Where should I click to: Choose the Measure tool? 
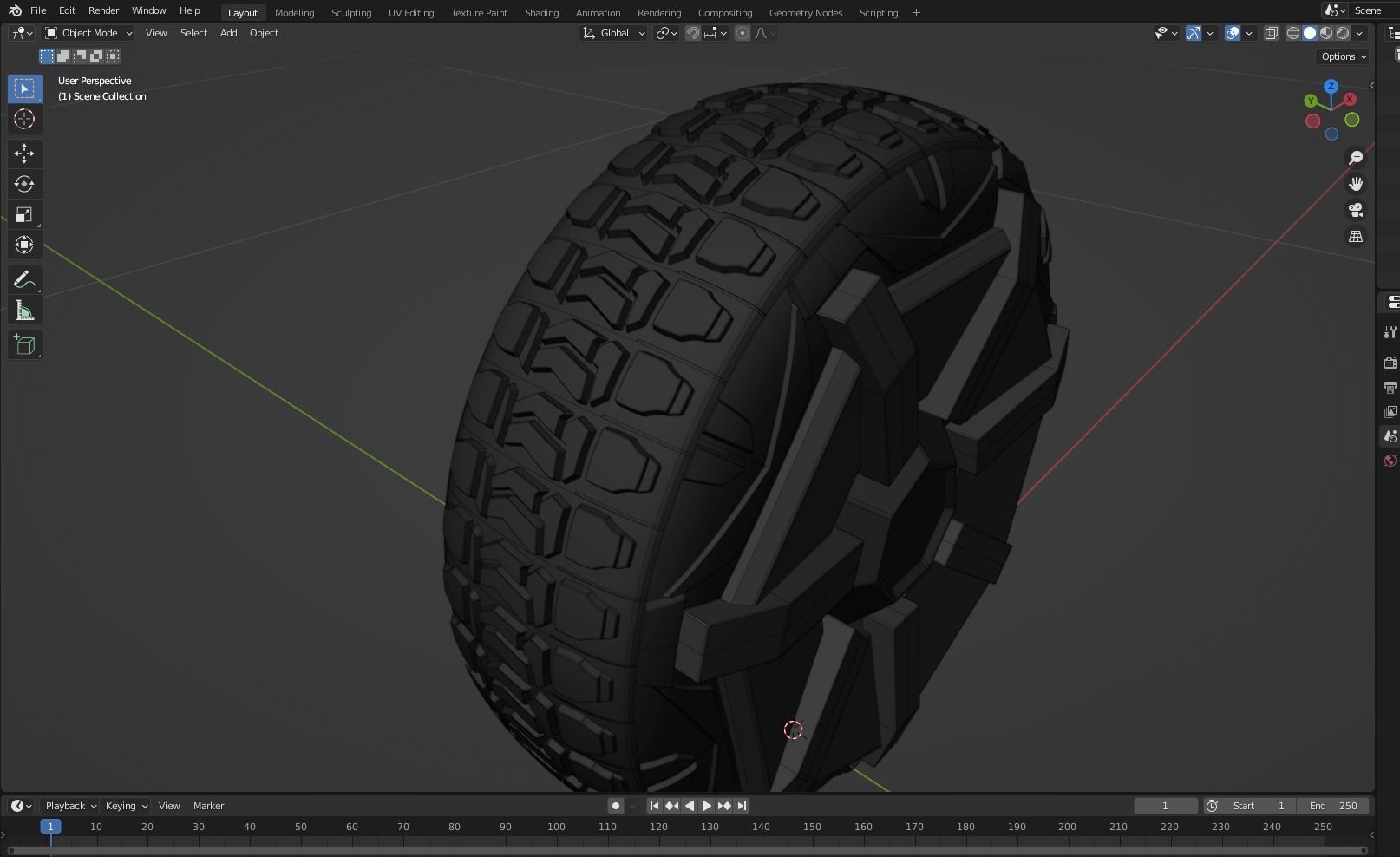(x=24, y=311)
